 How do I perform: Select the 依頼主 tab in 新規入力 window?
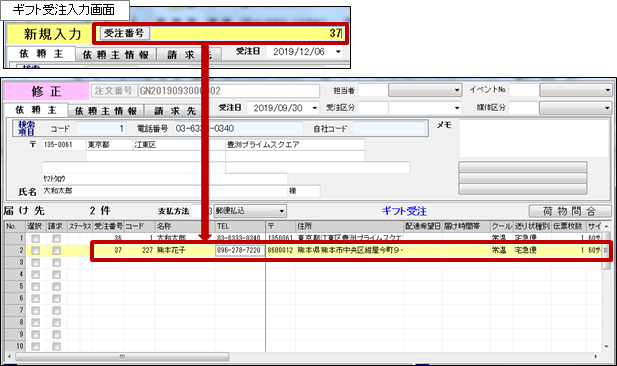[x=41, y=54]
